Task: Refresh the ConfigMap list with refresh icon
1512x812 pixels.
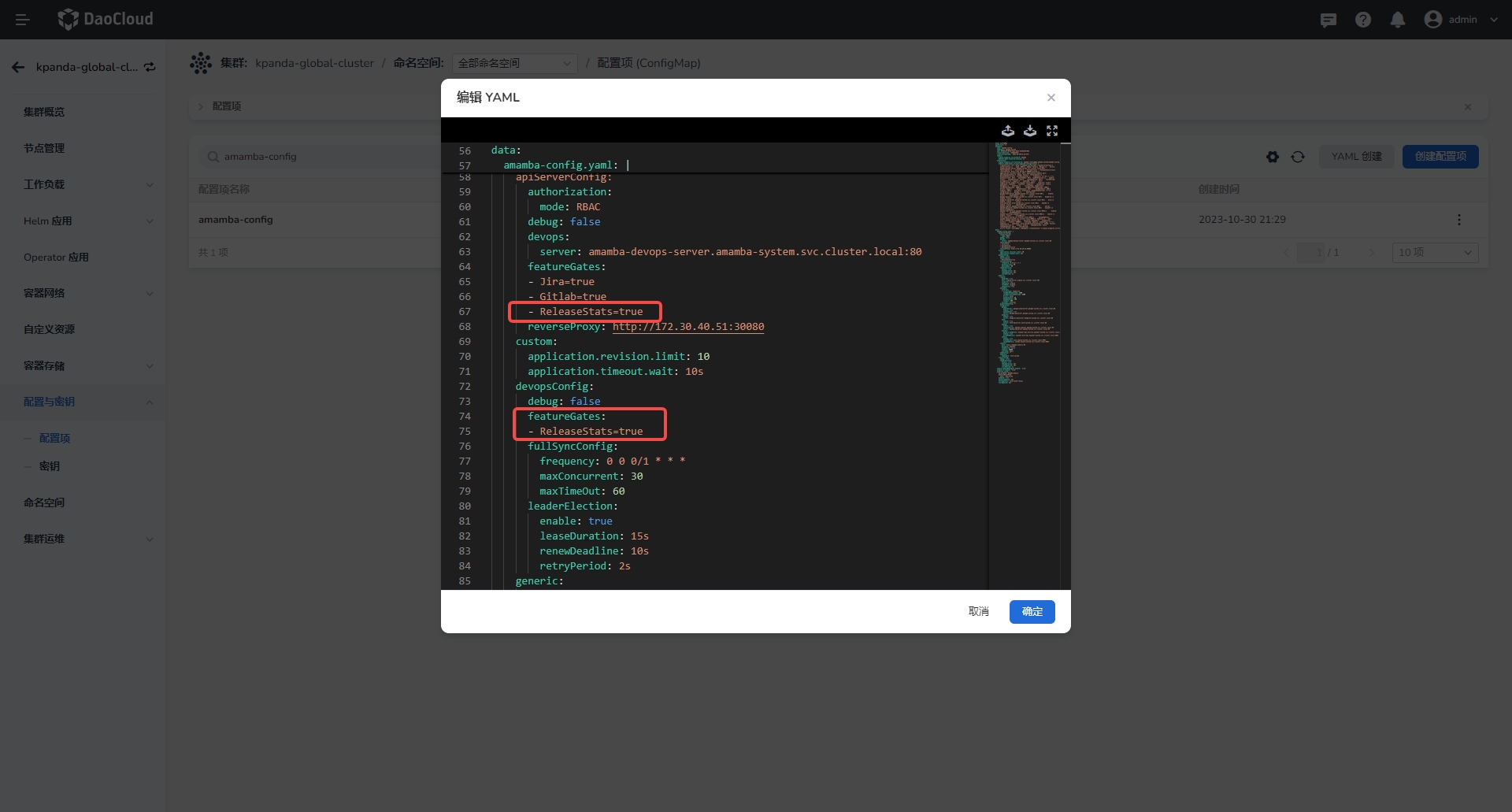Action: click(1297, 157)
